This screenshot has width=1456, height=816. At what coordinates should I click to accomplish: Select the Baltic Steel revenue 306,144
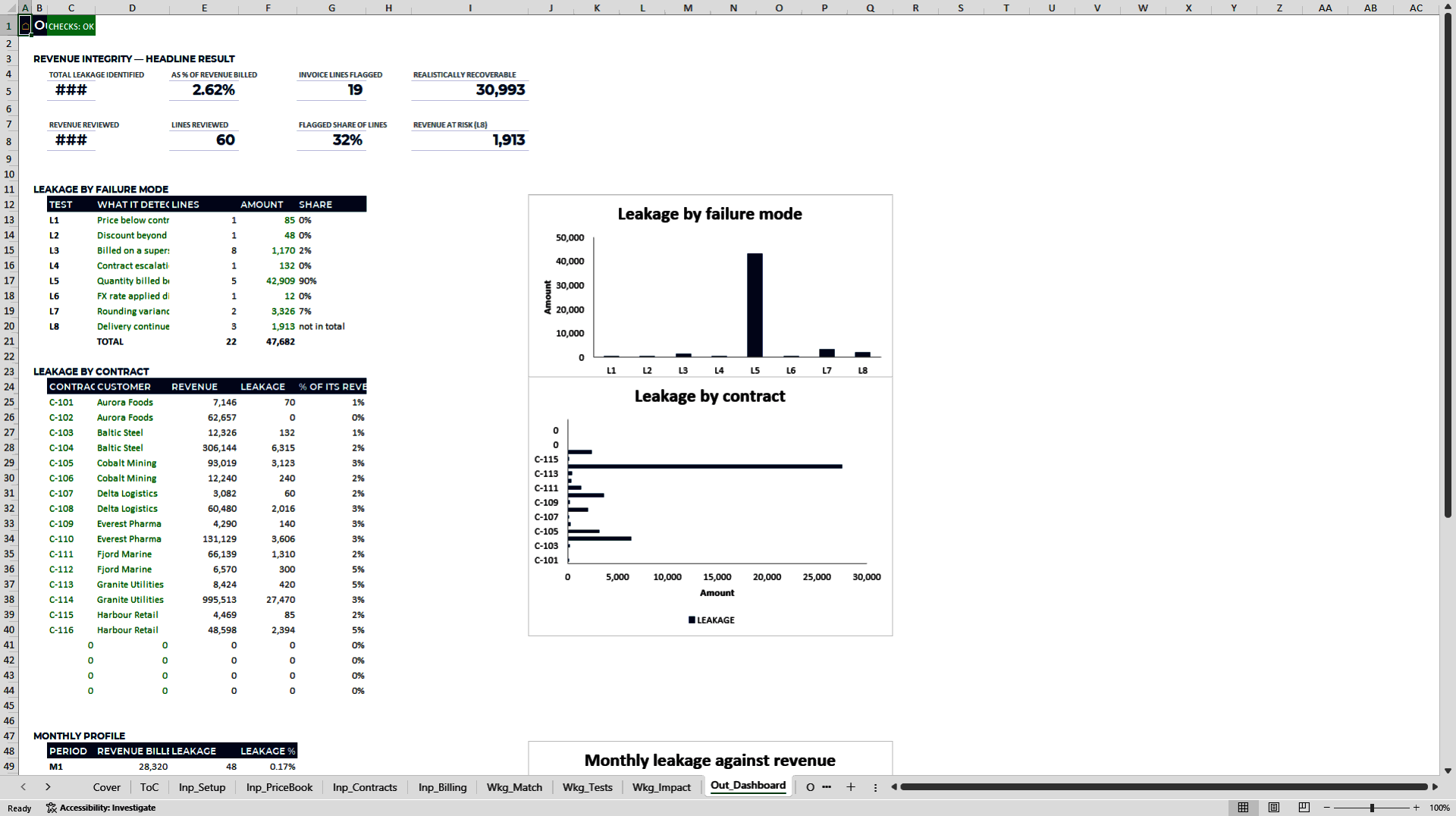click(x=204, y=447)
